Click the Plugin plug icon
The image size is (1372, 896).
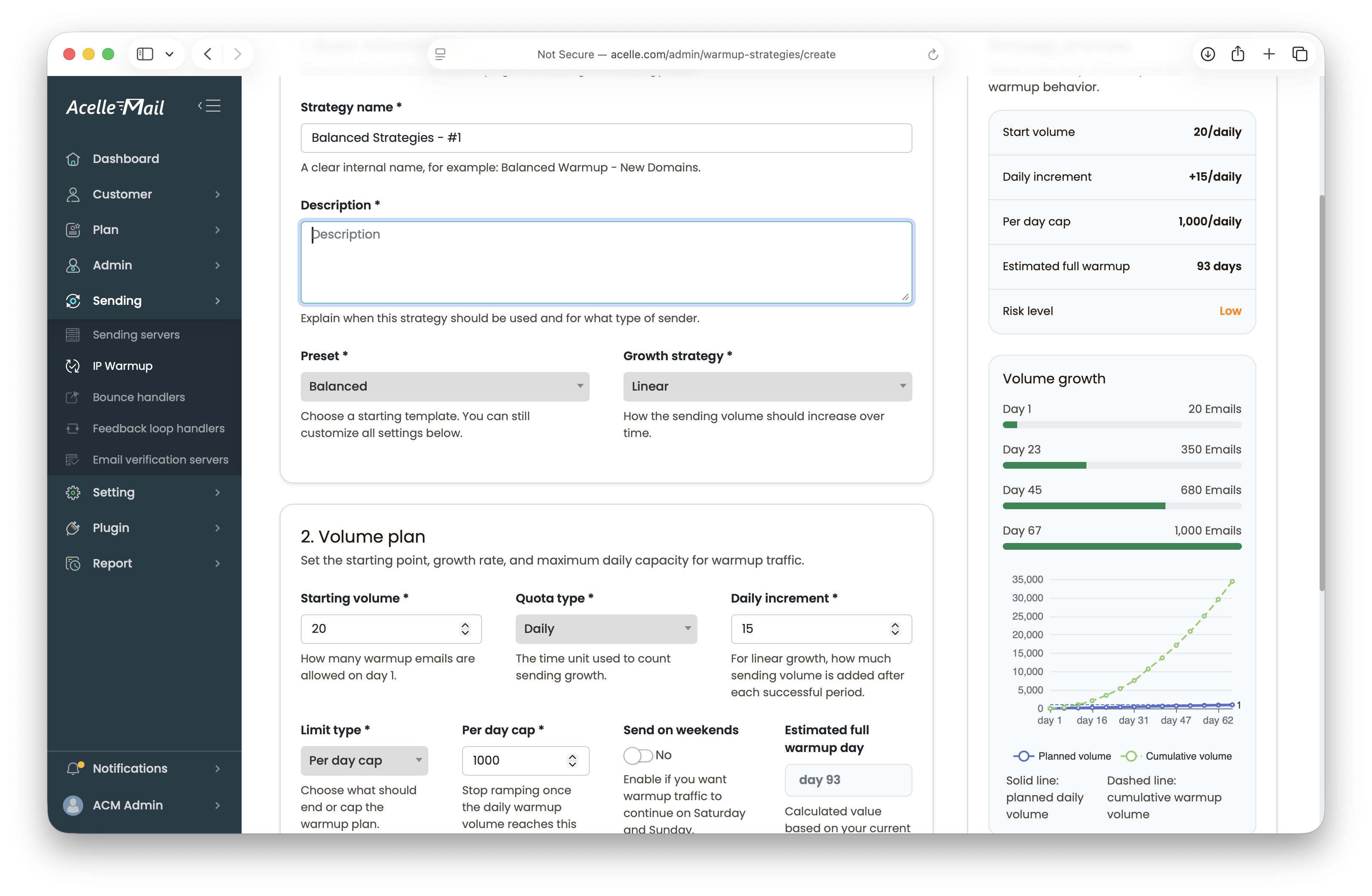73,528
